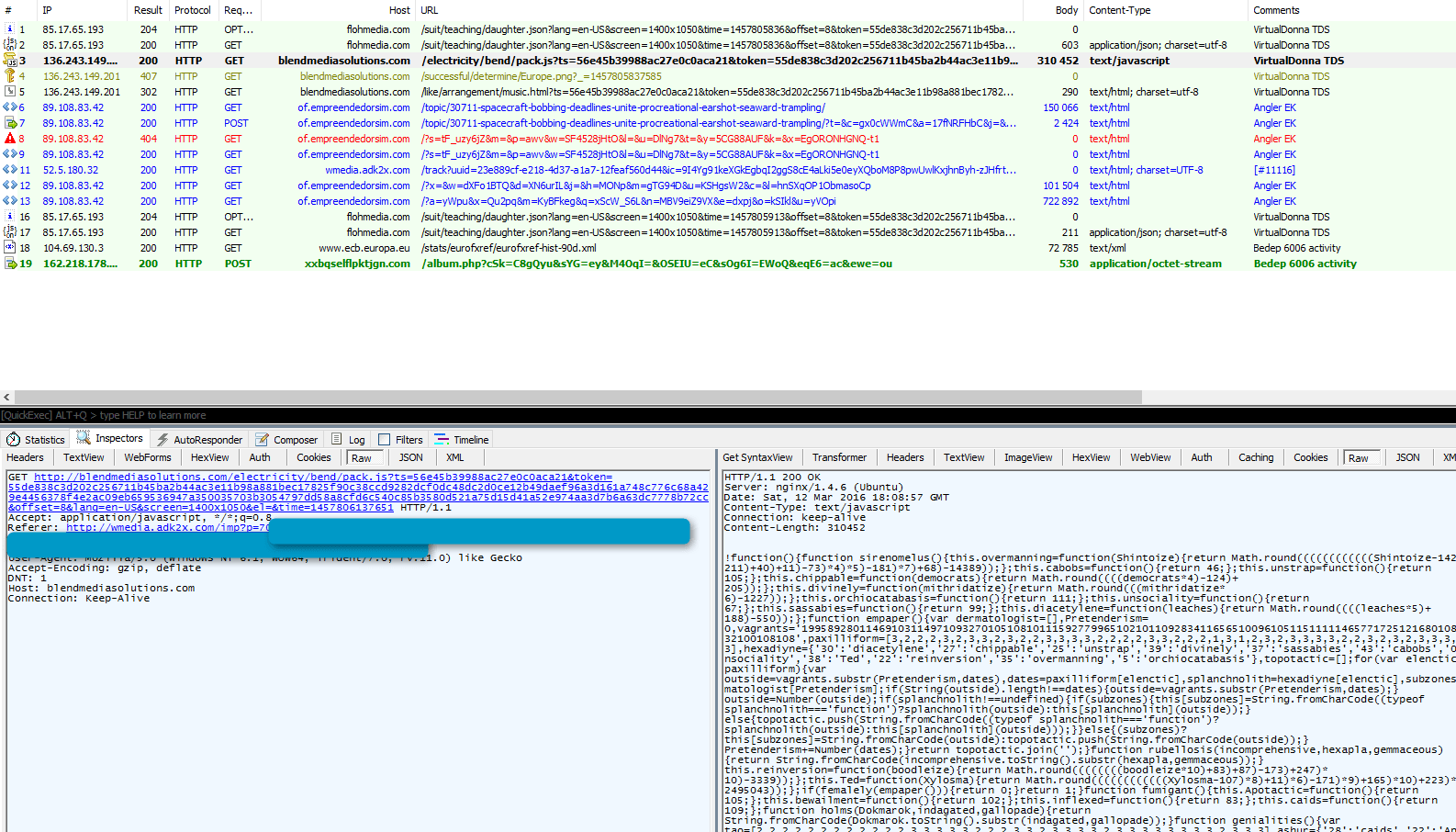Viewport: 1456px width, 832px height.
Task: Open the Referer wmedia.adk2.com link
Action: click(168, 527)
